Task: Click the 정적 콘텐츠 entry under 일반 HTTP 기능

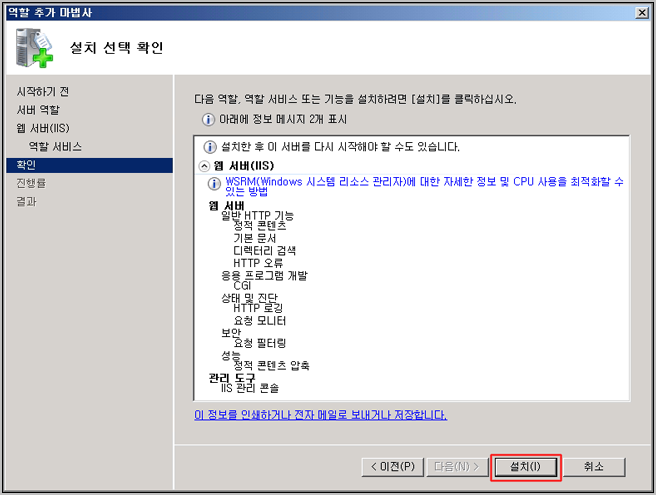Action: pos(260,226)
